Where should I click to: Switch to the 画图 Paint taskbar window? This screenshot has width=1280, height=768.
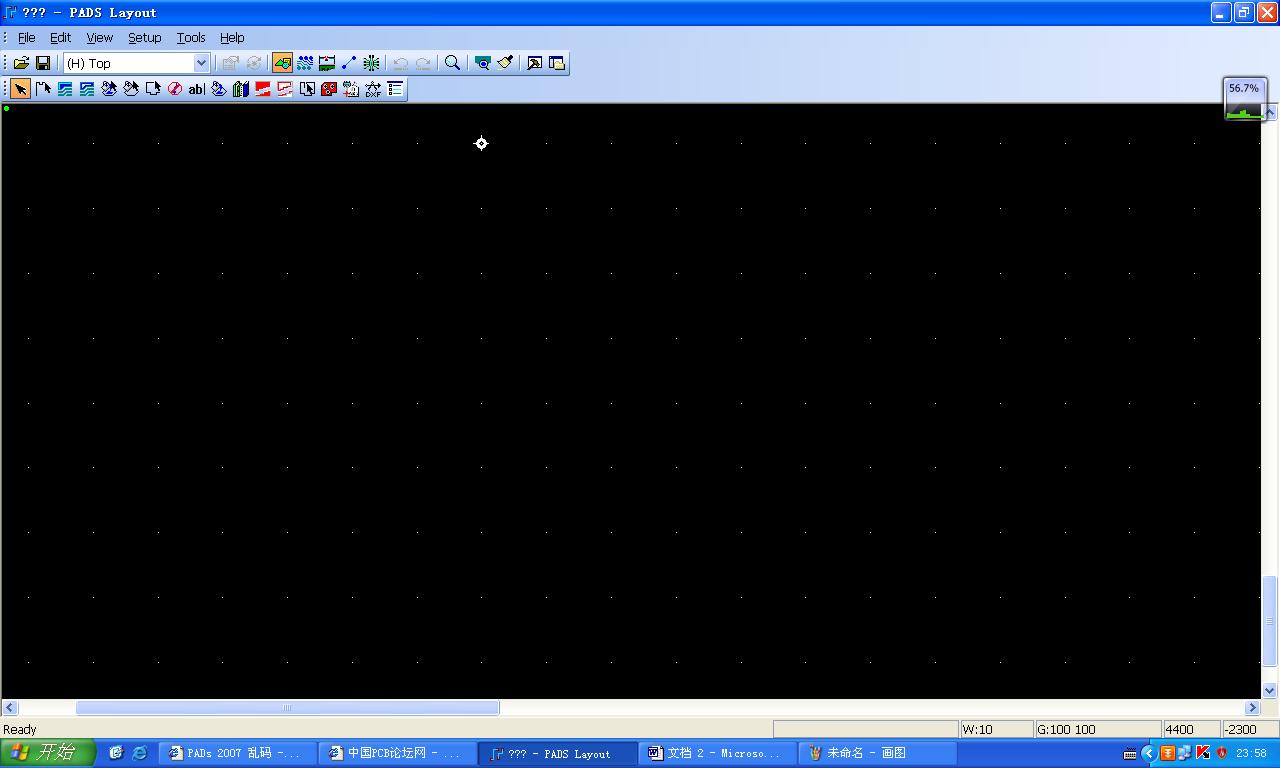(877, 753)
